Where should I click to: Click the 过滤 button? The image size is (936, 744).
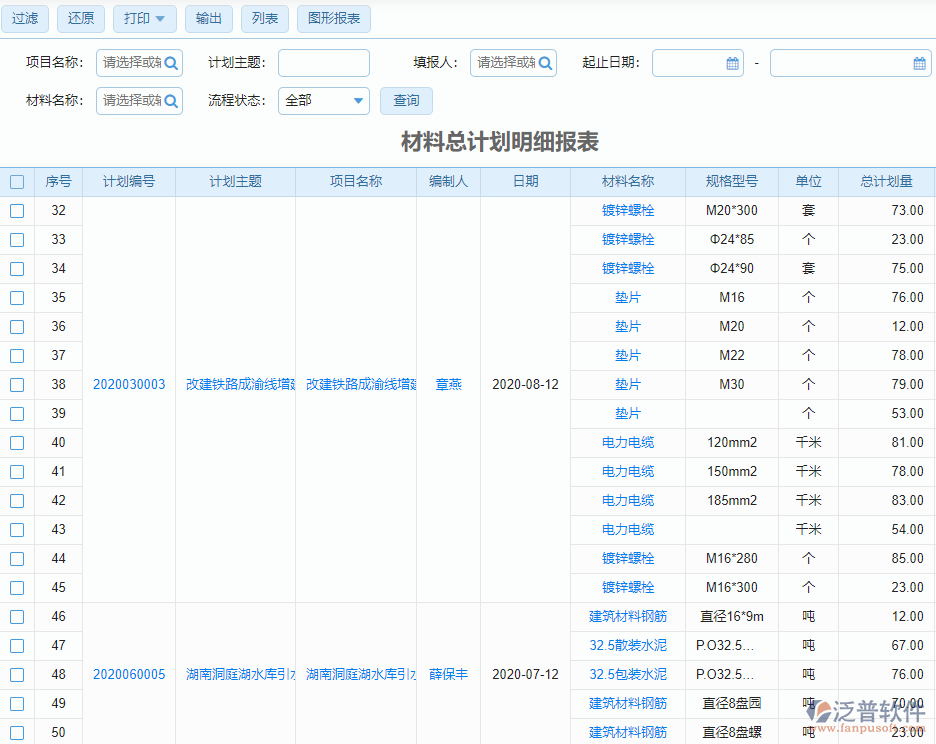[x=24, y=18]
